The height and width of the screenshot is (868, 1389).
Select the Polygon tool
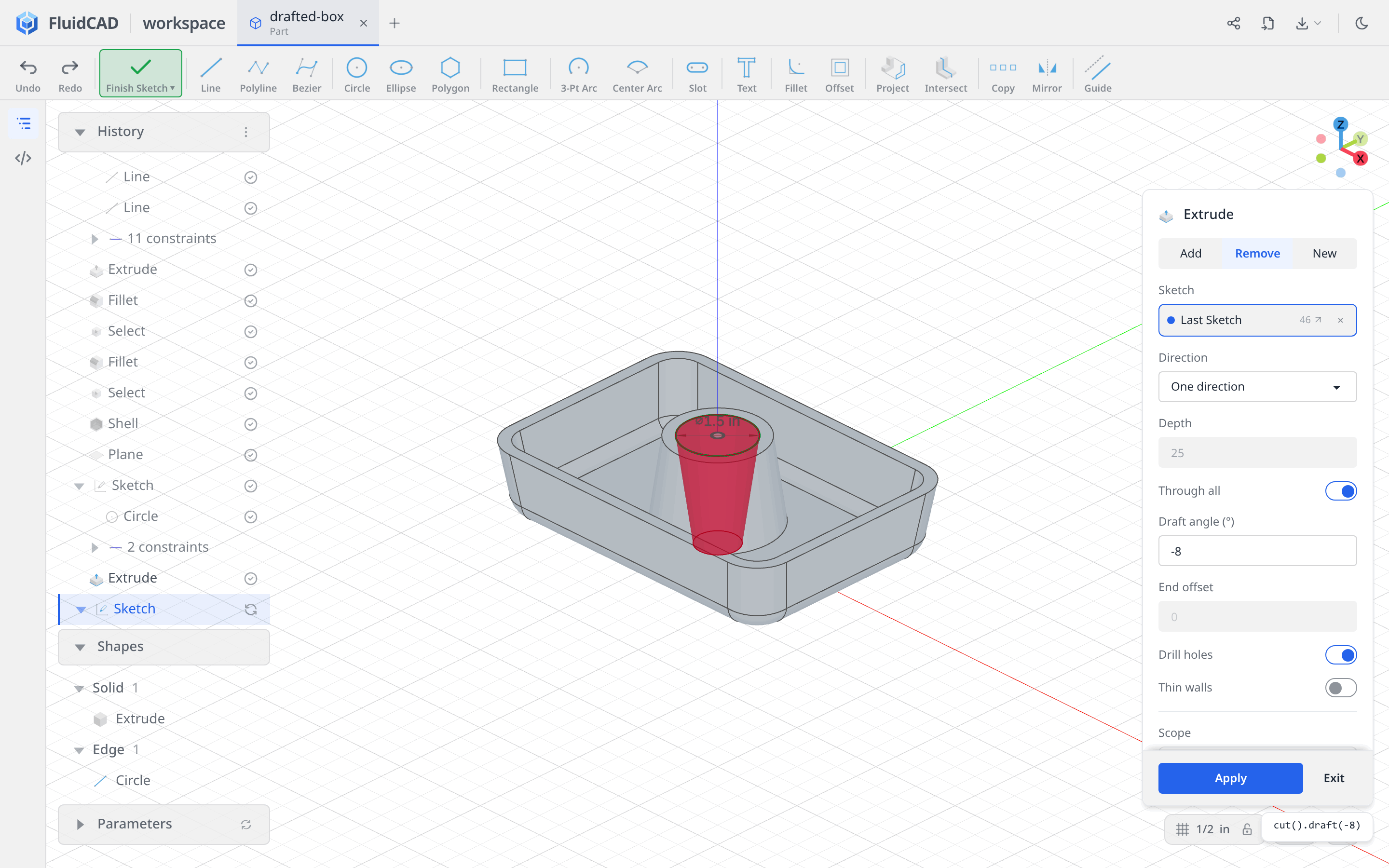(x=450, y=75)
